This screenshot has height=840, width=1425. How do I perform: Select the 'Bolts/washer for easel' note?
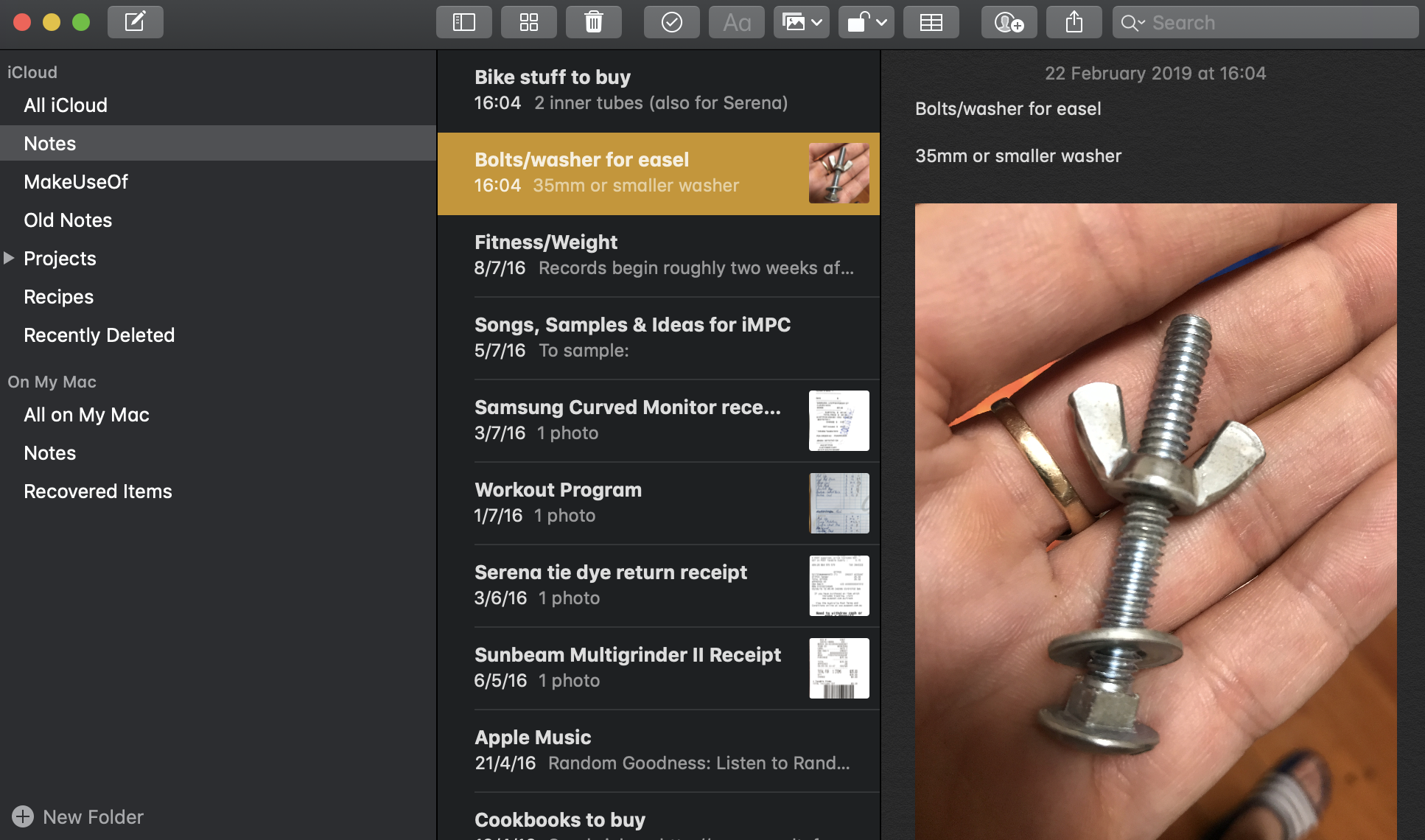point(659,172)
